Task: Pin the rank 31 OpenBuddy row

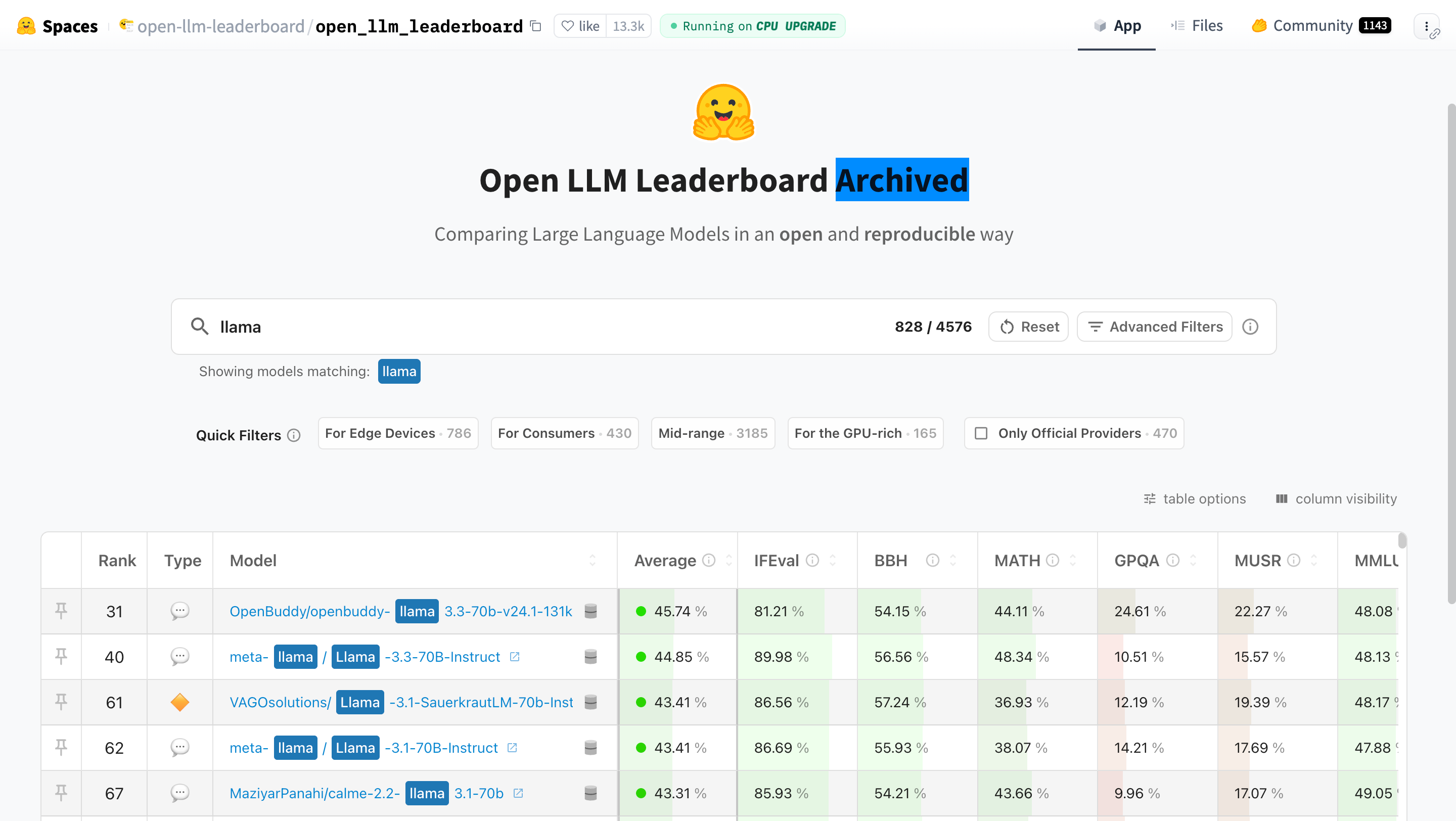Action: coord(61,611)
